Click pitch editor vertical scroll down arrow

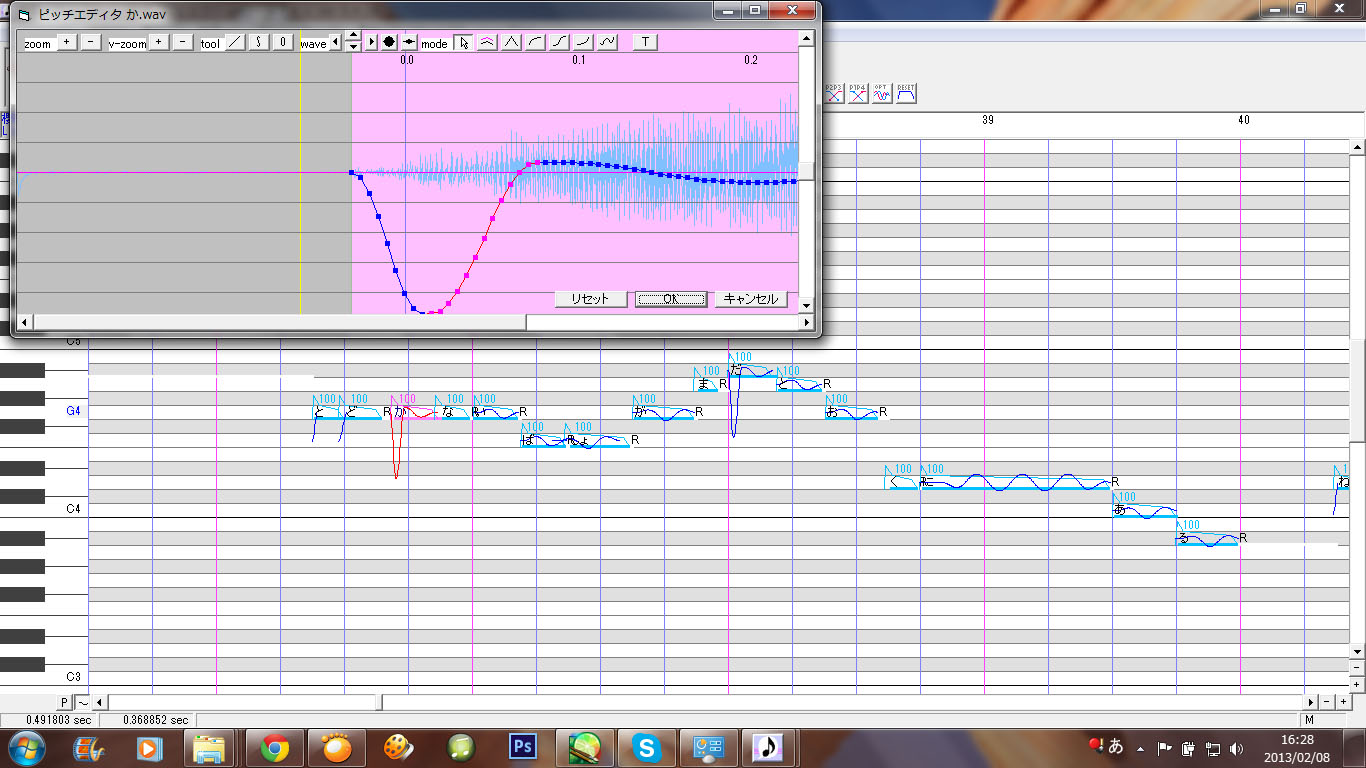click(806, 306)
